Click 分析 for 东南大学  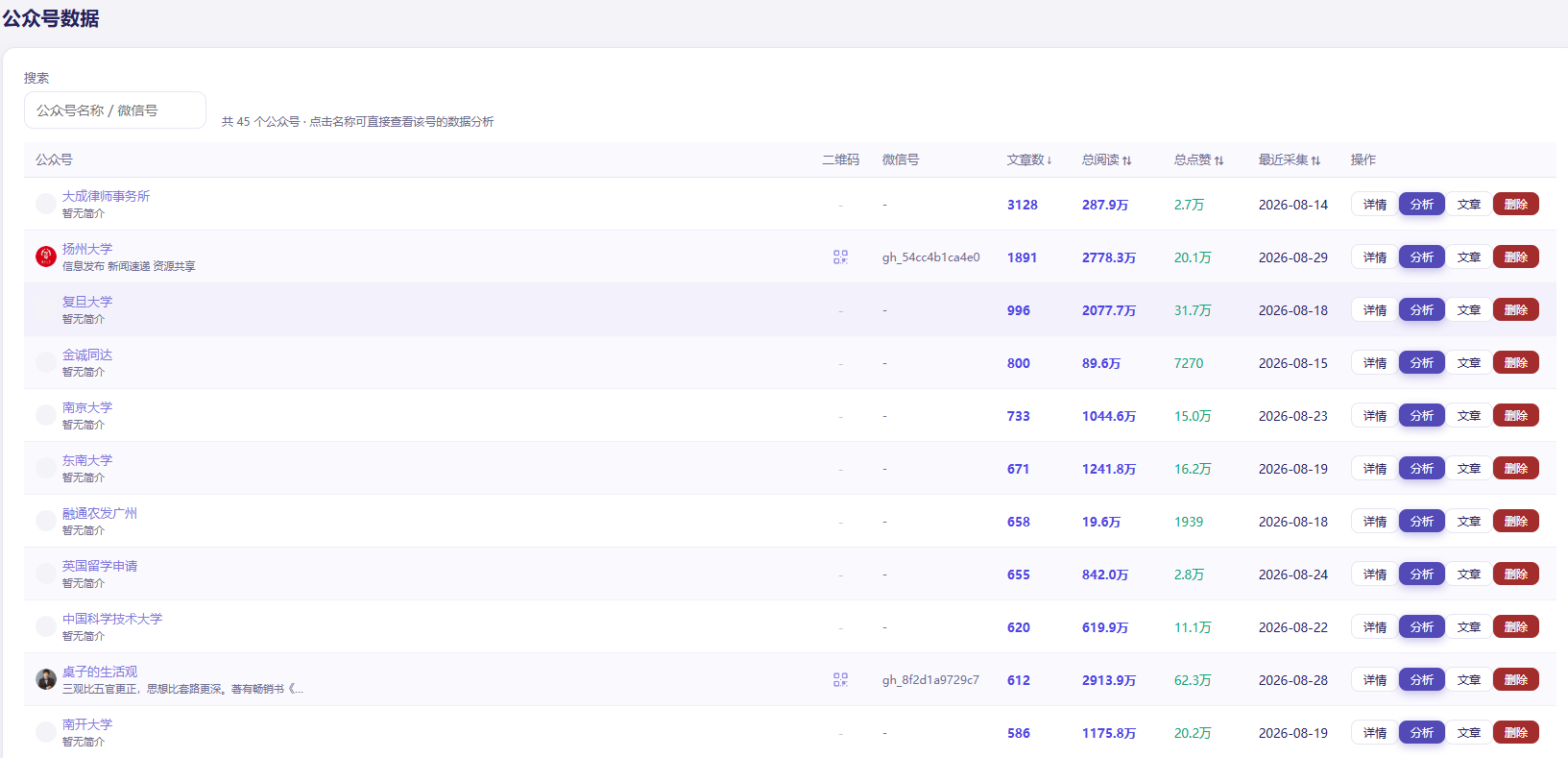coord(1422,469)
